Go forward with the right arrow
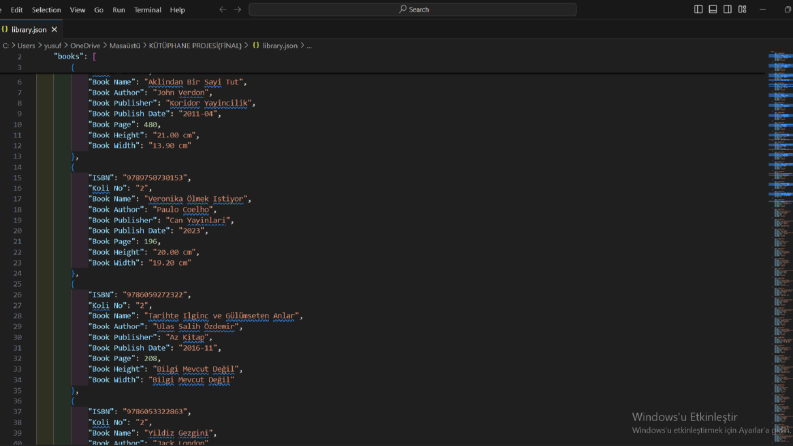This screenshot has width=793, height=446. pyautogui.click(x=238, y=10)
